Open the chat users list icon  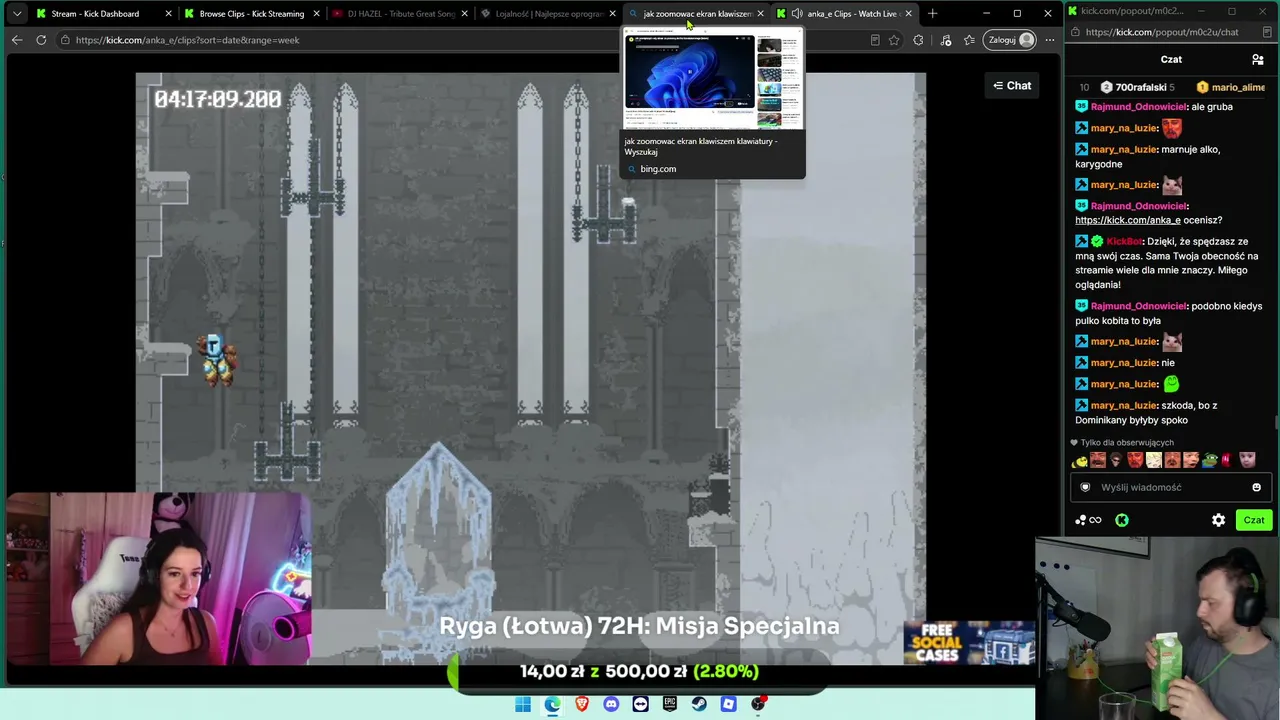tap(1258, 60)
